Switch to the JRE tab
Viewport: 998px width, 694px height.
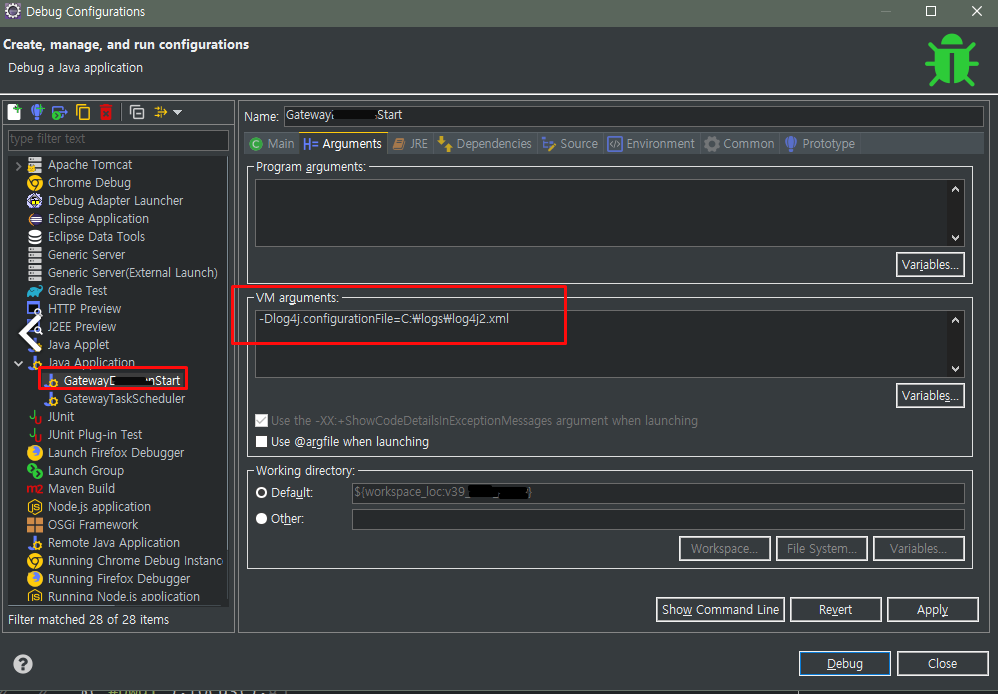410,144
